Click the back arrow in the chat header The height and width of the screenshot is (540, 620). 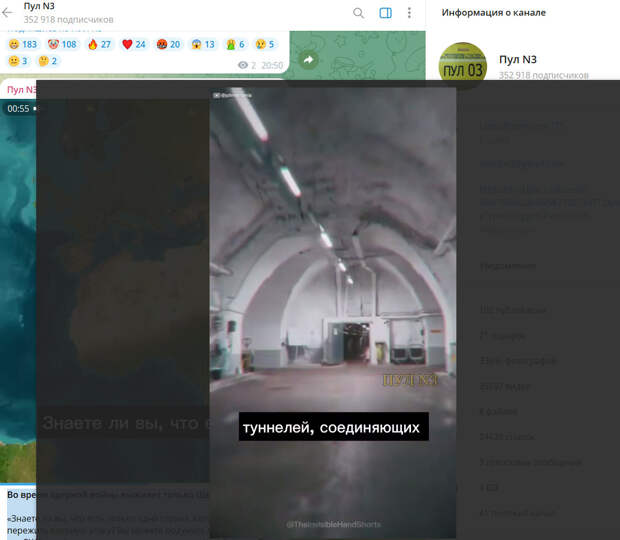pyautogui.click(x=7, y=13)
